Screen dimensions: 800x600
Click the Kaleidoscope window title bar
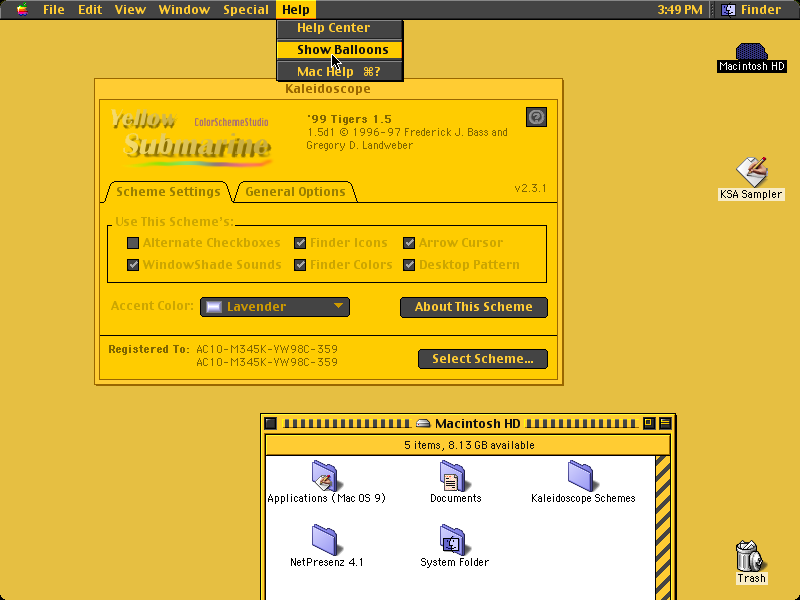coord(329,89)
